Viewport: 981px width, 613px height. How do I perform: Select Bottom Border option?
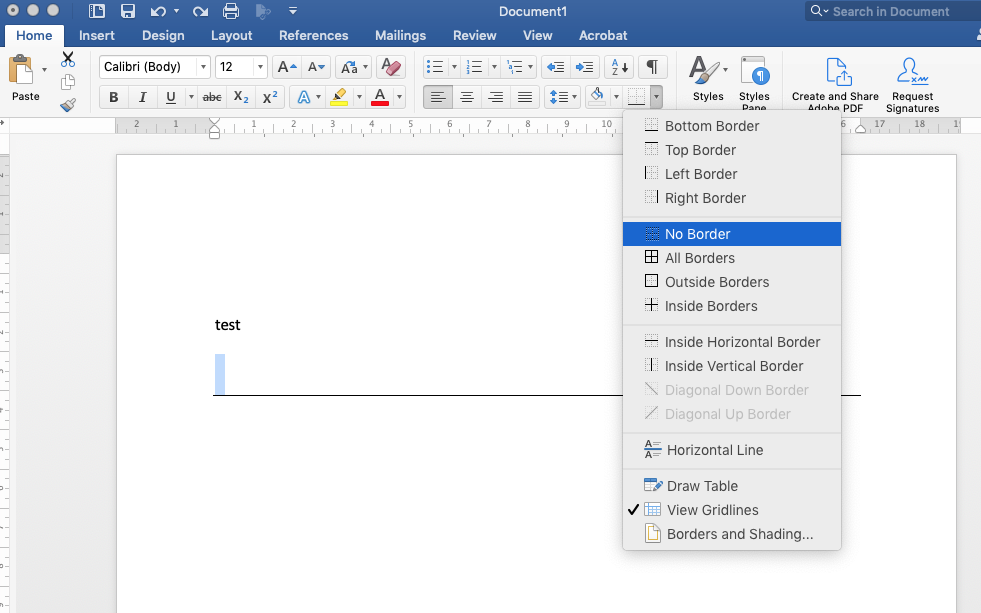click(732, 126)
